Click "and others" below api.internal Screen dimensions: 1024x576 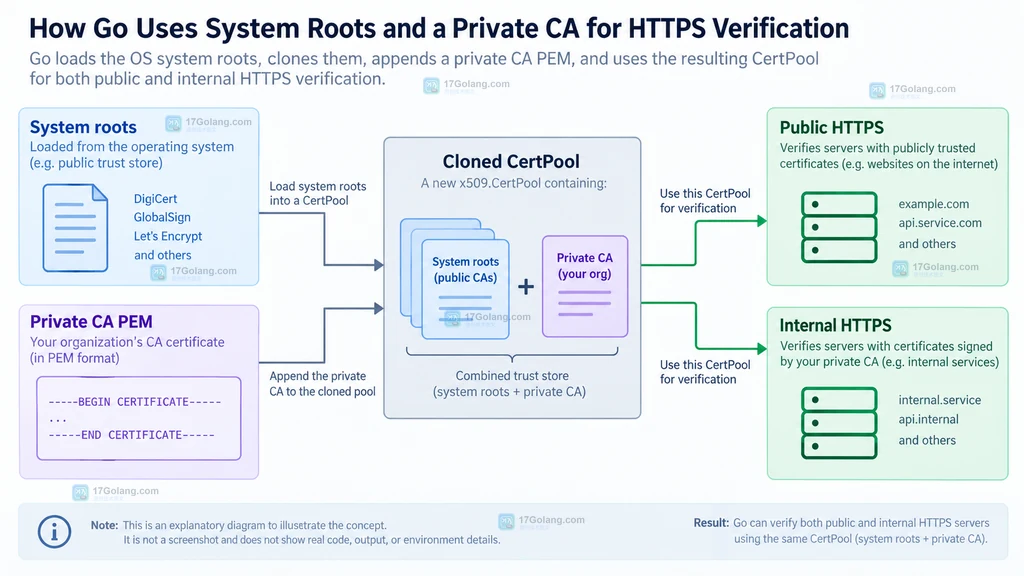point(927,440)
